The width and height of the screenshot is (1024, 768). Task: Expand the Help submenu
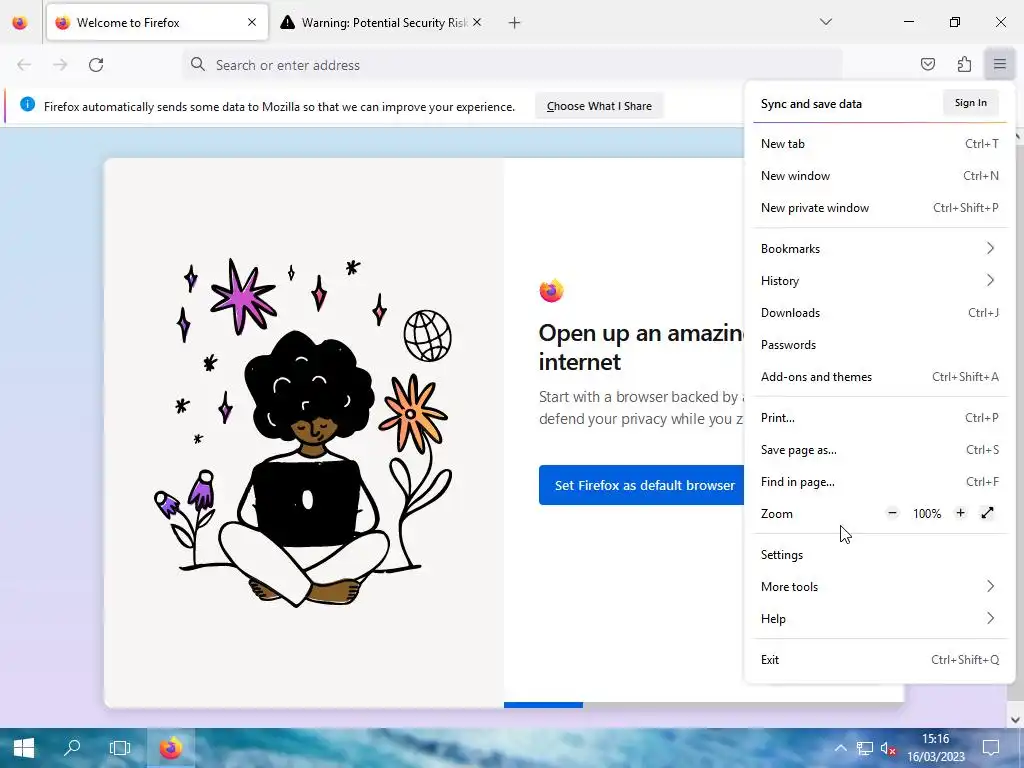point(880,618)
